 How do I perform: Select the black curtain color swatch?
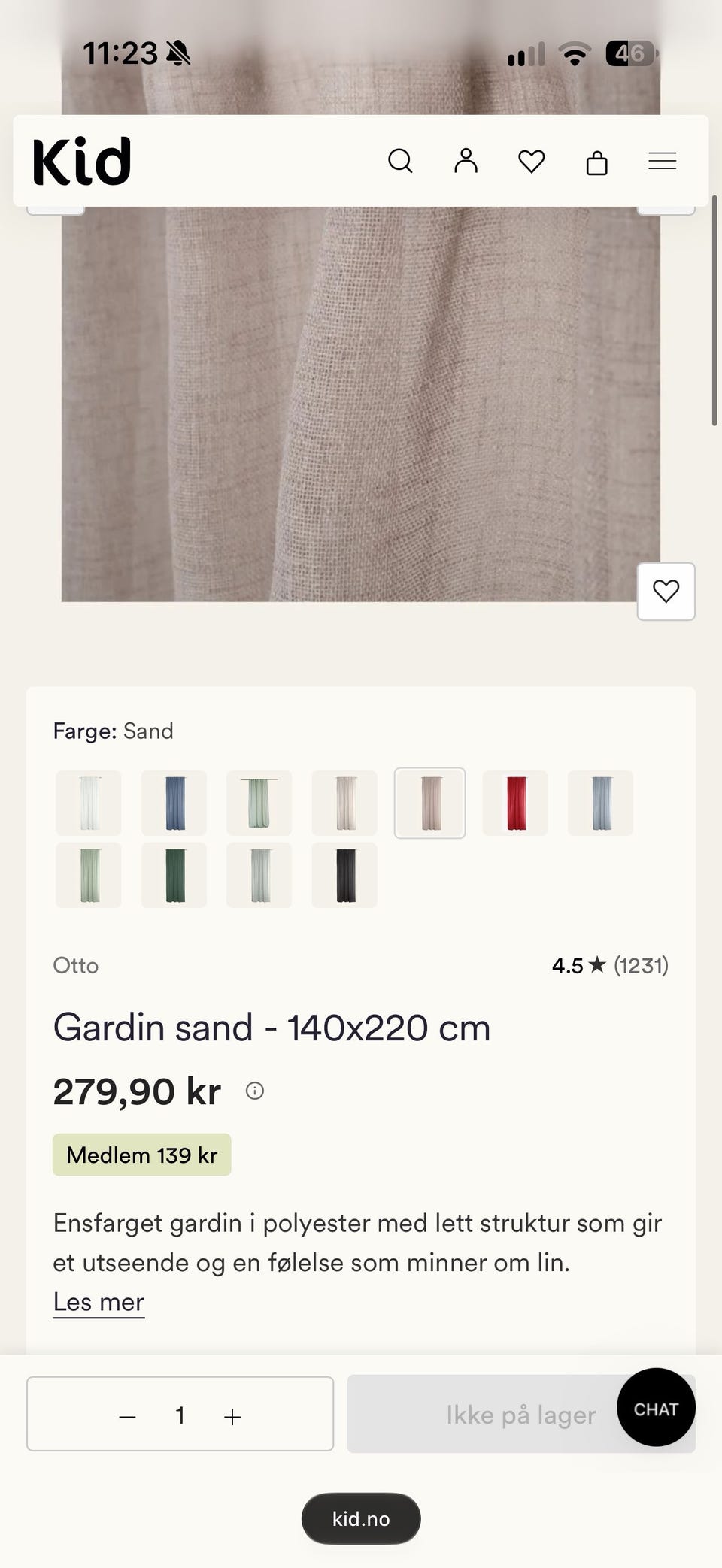pyautogui.click(x=344, y=875)
